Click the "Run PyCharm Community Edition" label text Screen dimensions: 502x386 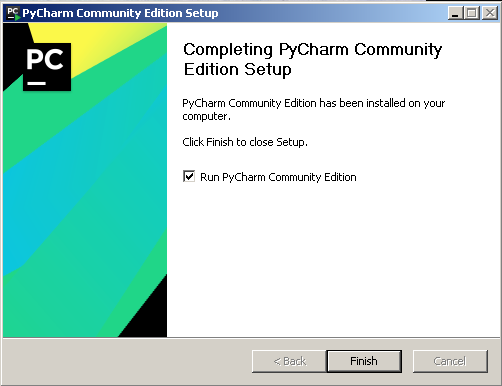278,177
